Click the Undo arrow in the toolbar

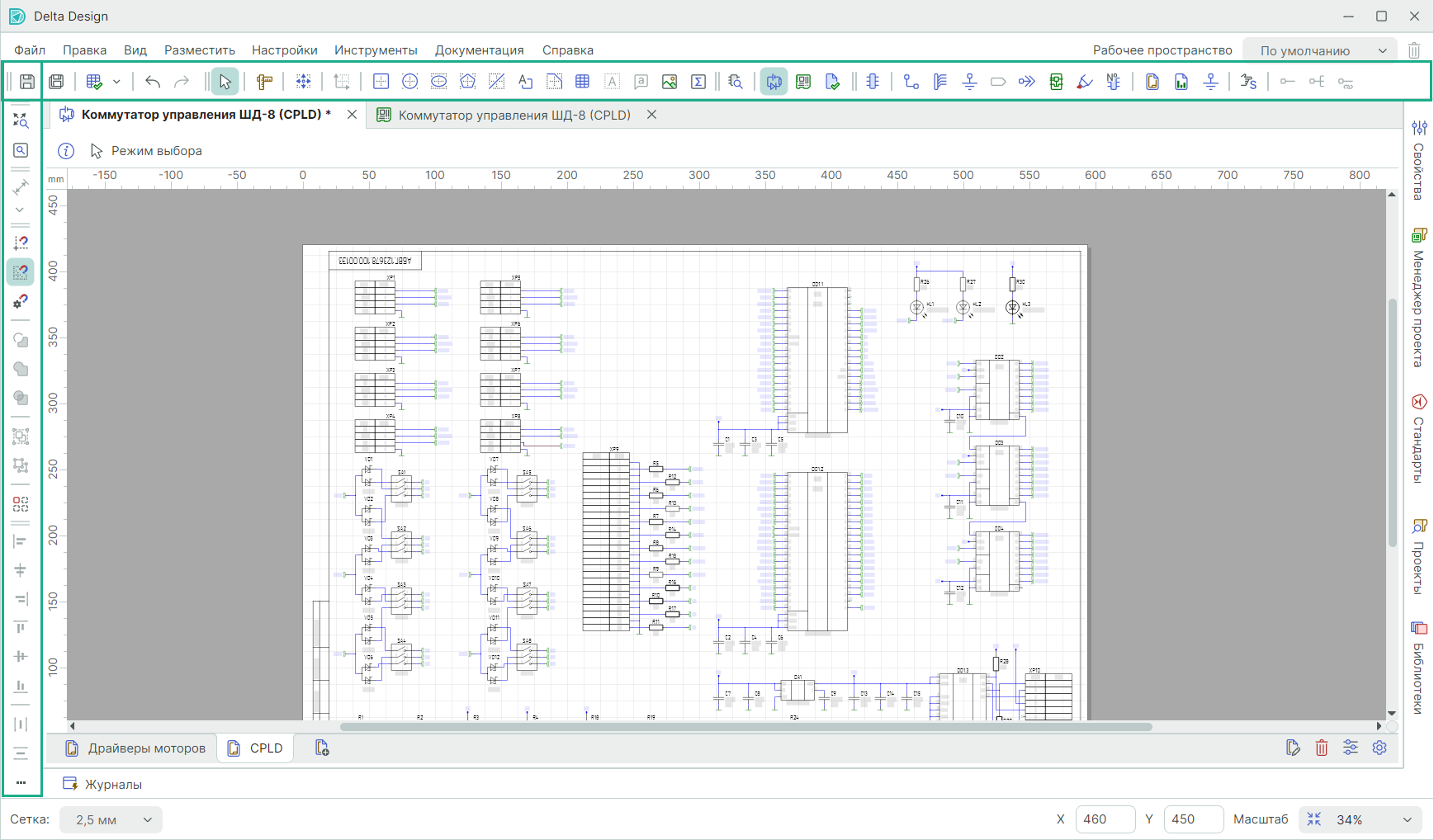click(153, 82)
